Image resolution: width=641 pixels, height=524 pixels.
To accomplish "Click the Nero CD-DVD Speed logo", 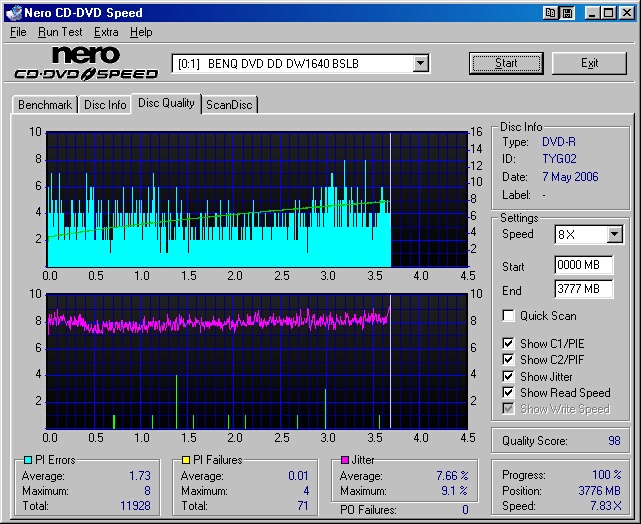I will pyautogui.click(x=86, y=63).
